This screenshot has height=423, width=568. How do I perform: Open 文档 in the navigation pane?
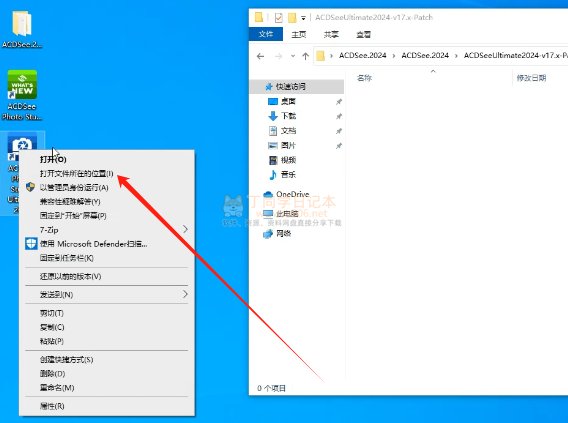[x=288, y=131]
